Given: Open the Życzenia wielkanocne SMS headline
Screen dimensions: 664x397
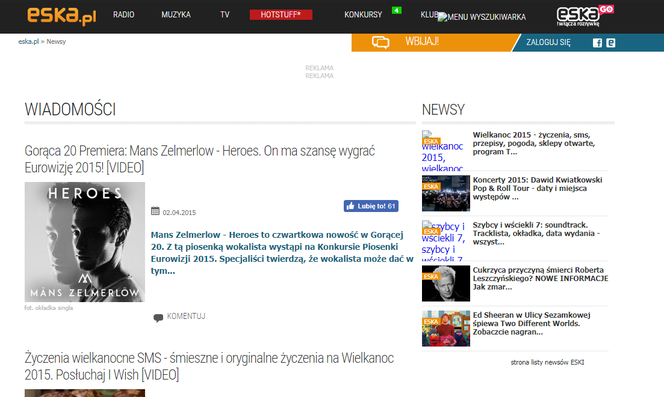Looking at the screenshot, I should coord(209,366).
